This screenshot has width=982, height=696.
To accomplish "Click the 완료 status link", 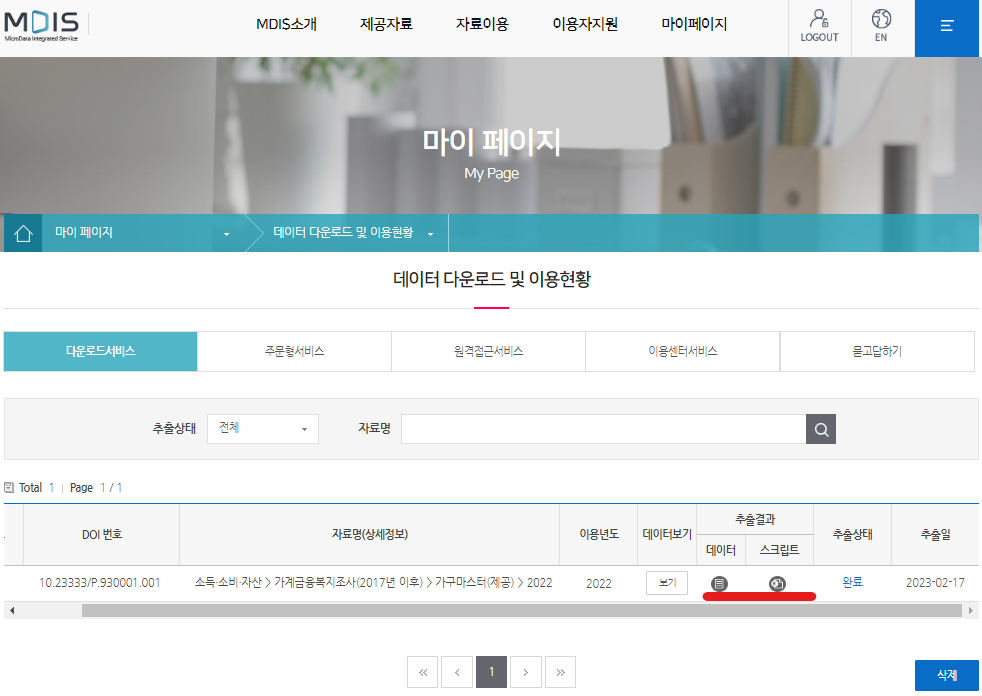I will tap(852, 582).
